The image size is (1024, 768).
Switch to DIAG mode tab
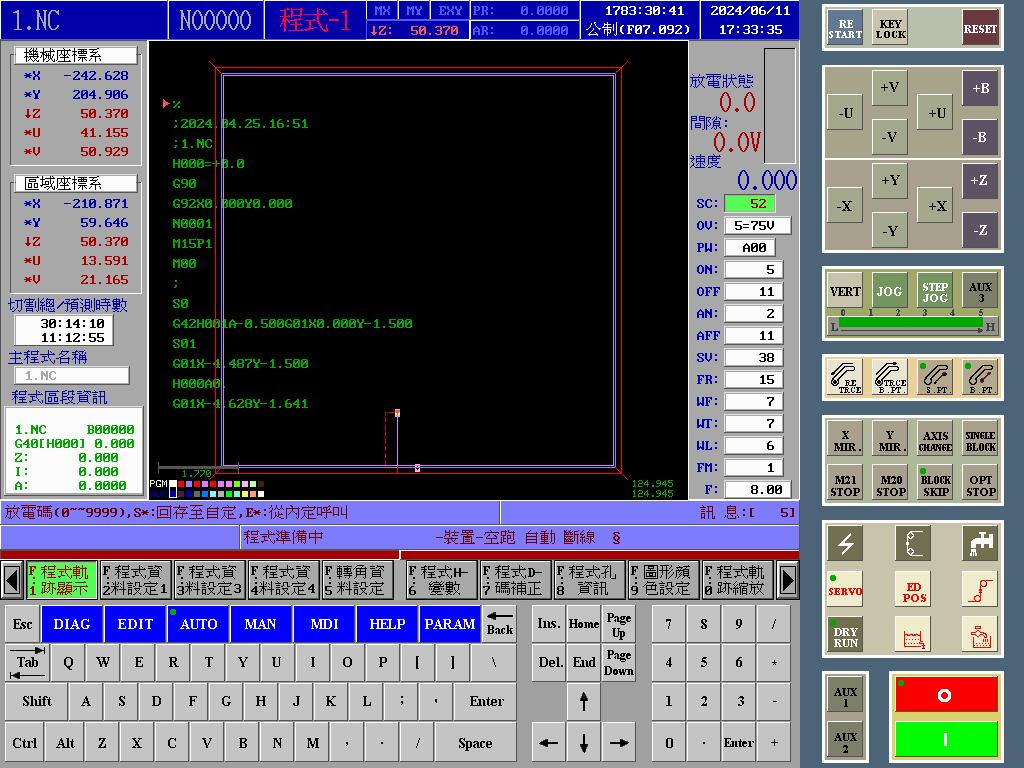72,624
